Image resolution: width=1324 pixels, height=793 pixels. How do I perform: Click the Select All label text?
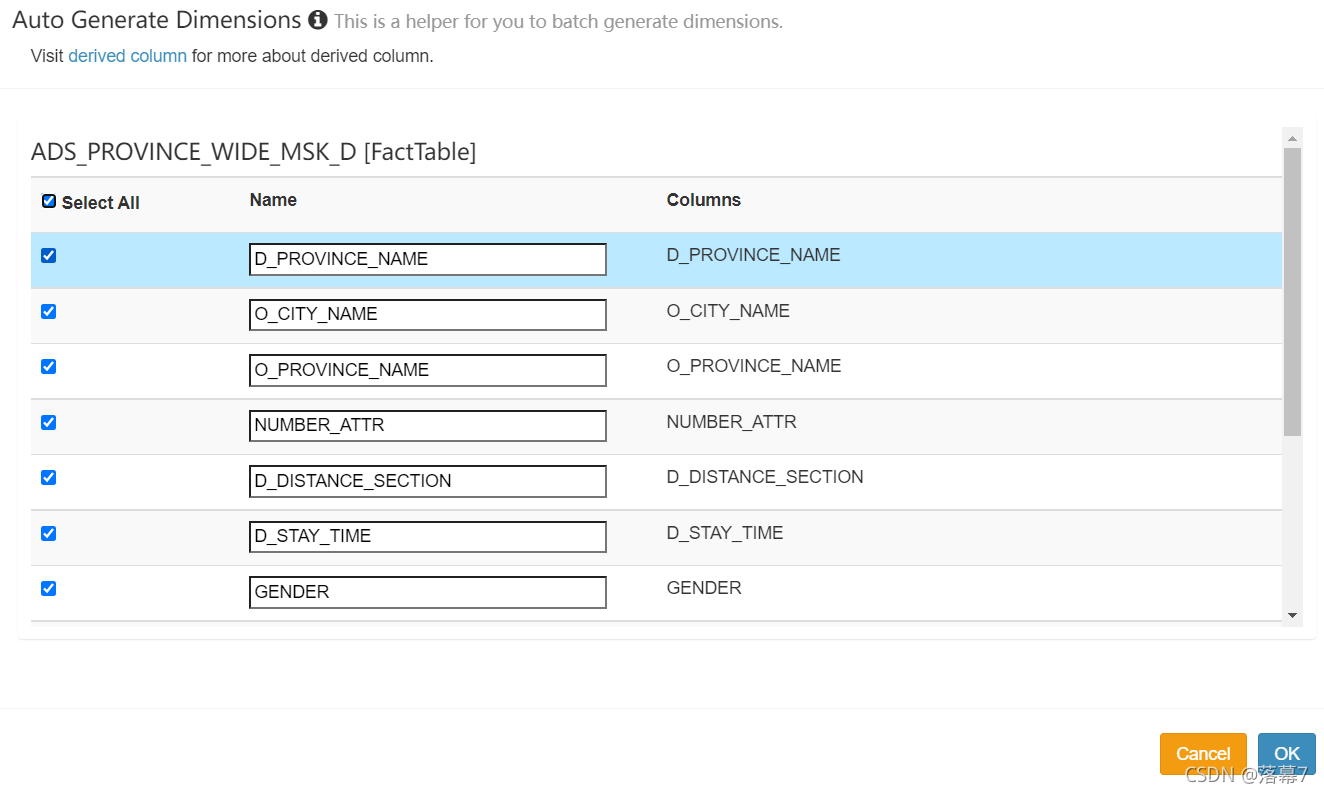coord(100,203)
